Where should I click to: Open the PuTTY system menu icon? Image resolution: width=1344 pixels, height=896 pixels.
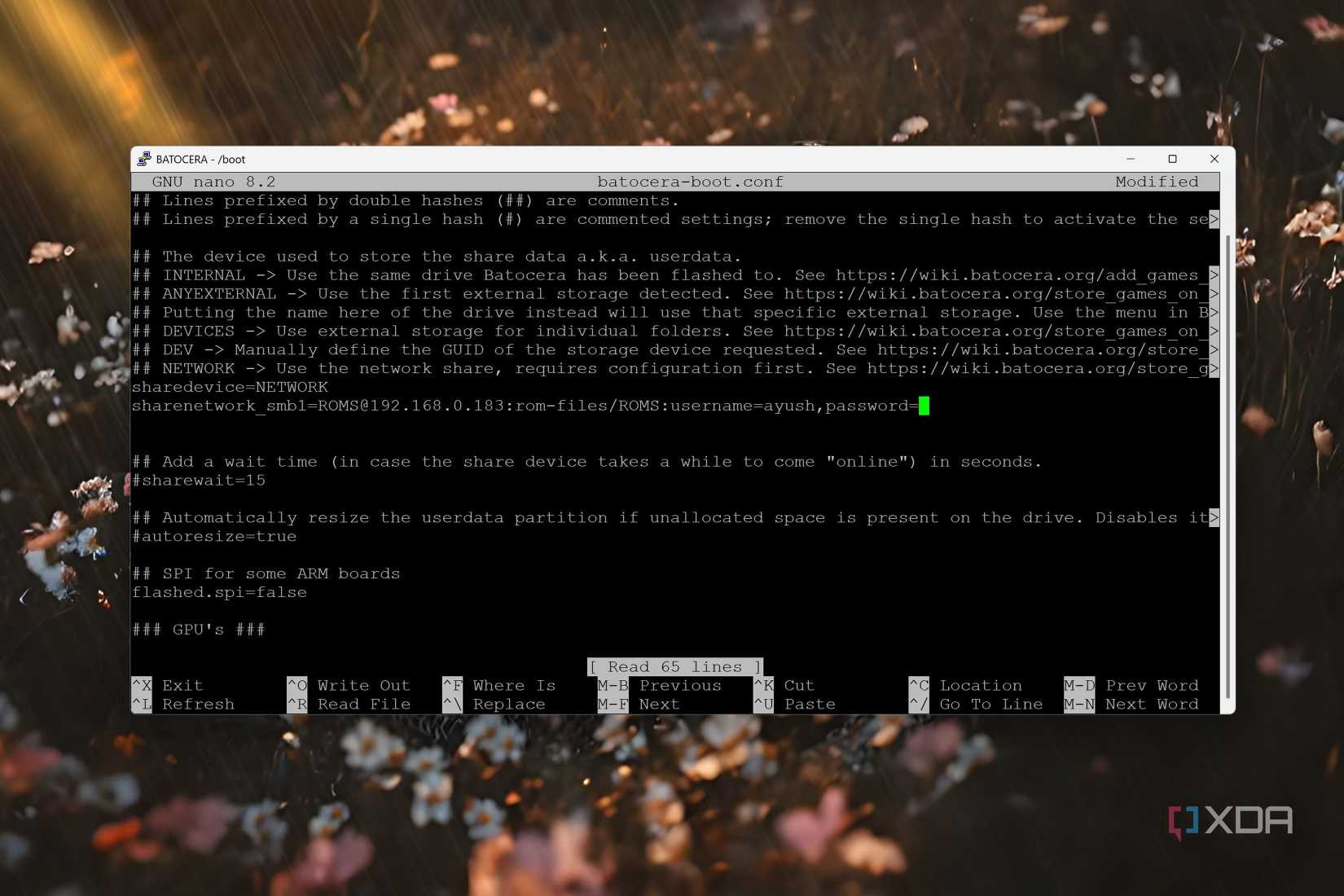[x=144, y=159]
